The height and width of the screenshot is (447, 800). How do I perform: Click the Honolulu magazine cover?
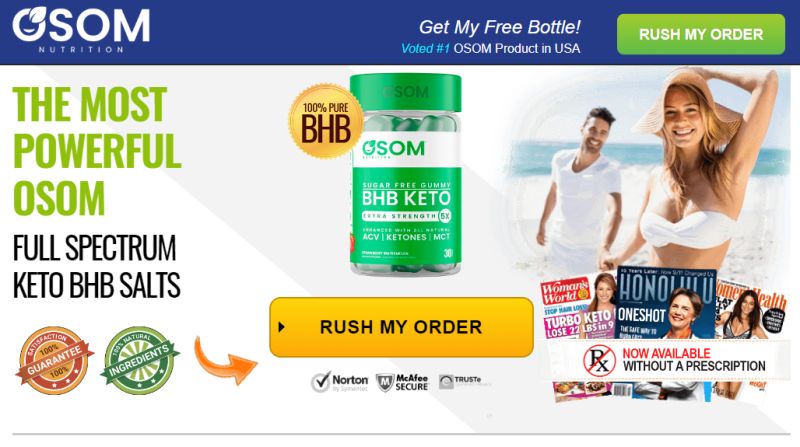point(665,303)
